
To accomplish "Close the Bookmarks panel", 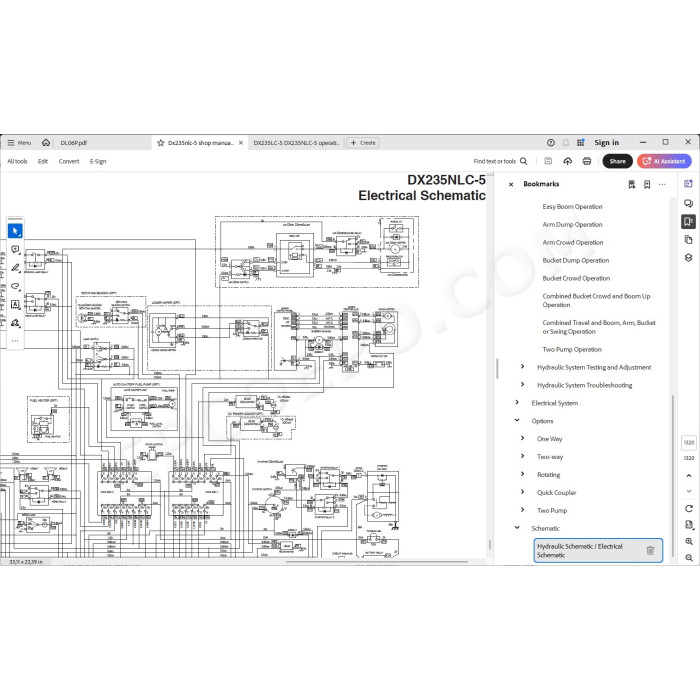I will (511, 184).
